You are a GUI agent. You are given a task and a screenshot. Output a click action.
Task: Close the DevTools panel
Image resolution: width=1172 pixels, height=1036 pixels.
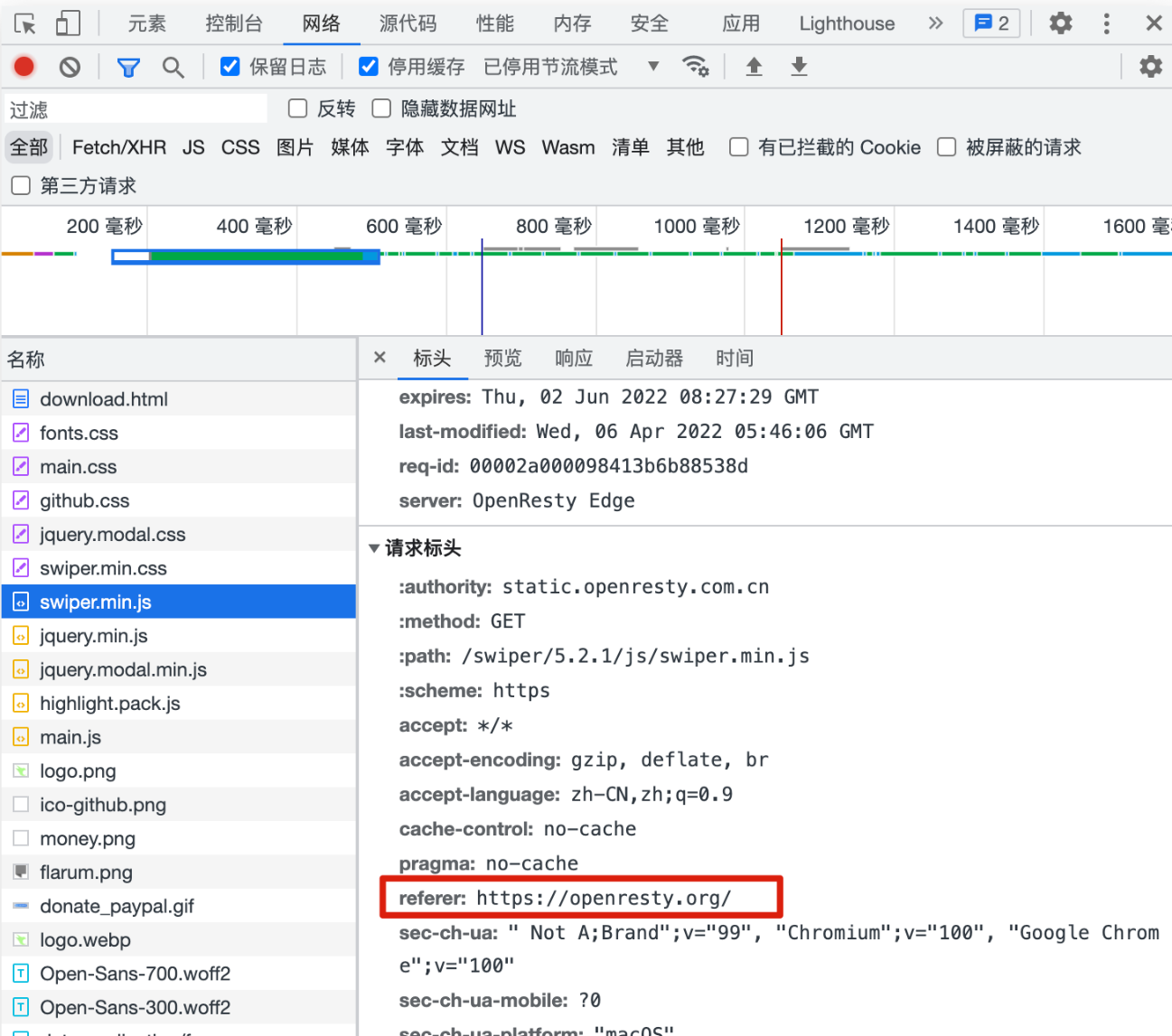1154,23
